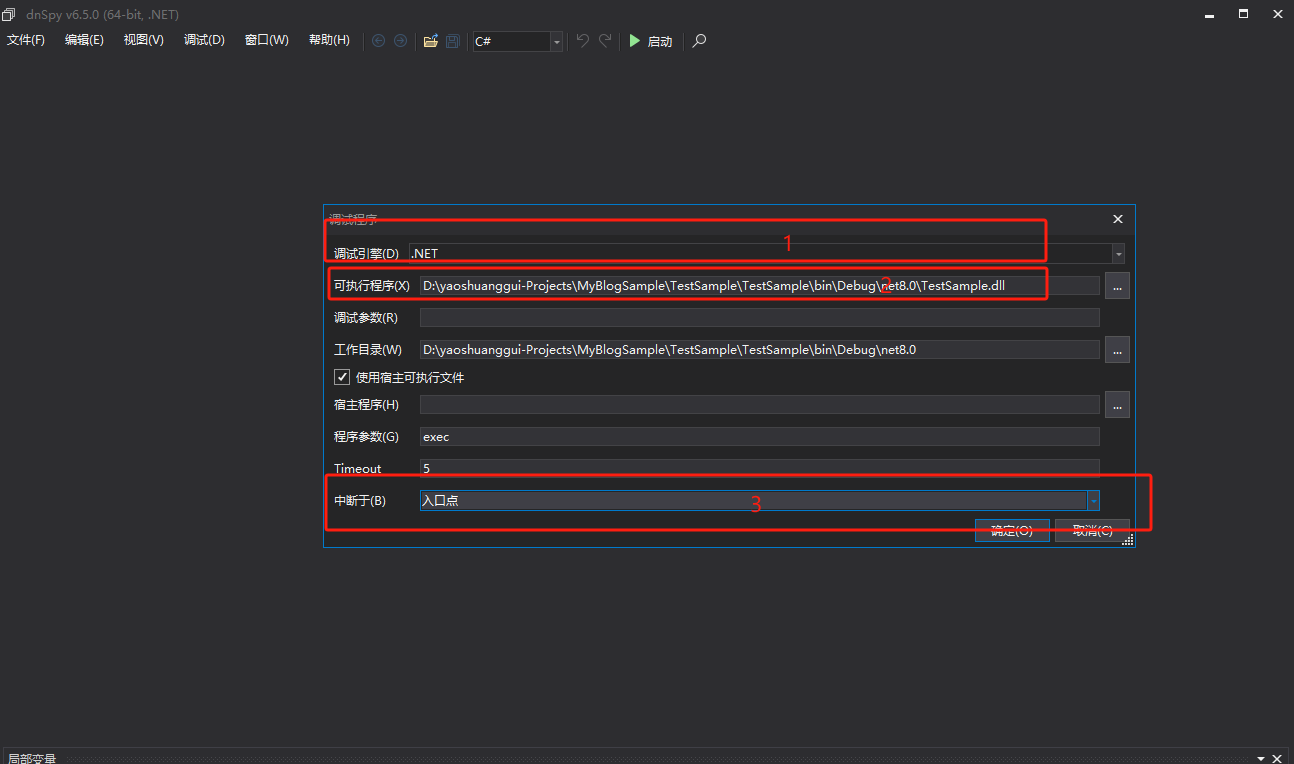
Task: Click the Start debugging (启动) icon
Action: tap(635, 41)
